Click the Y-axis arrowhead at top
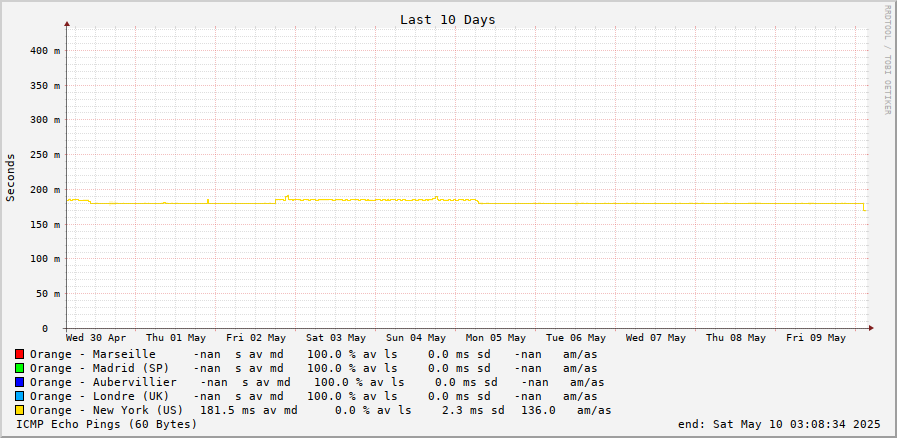897x438 pixels. point(67,24)
